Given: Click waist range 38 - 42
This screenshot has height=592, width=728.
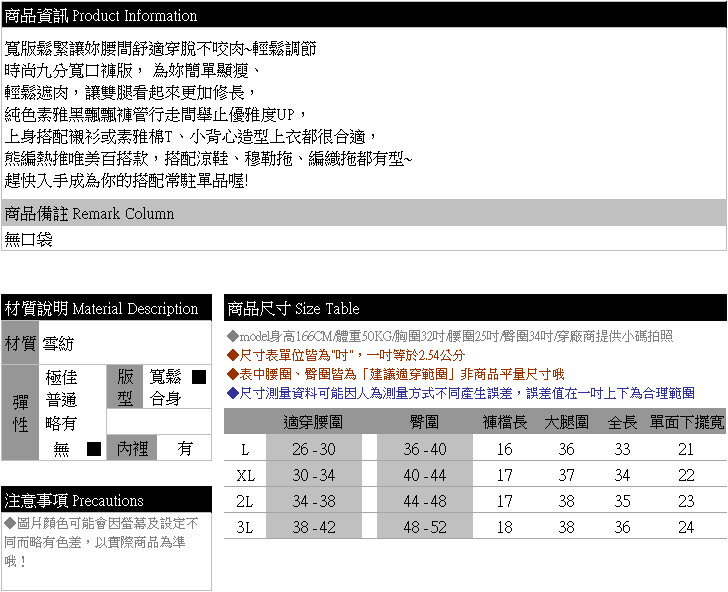Looking at the screenshot, I should click(x=314, y=527).
